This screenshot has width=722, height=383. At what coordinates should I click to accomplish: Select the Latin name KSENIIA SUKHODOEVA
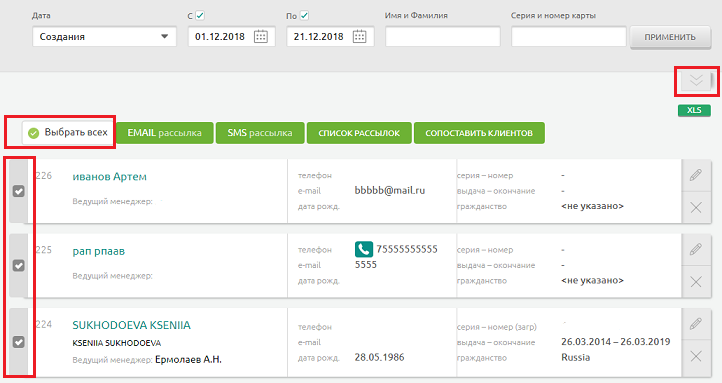click(x=116, y=343)
